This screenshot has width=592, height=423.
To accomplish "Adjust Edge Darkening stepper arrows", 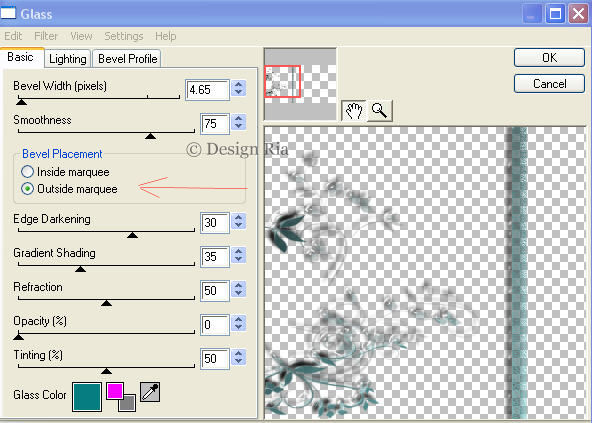I will (239, 221).
